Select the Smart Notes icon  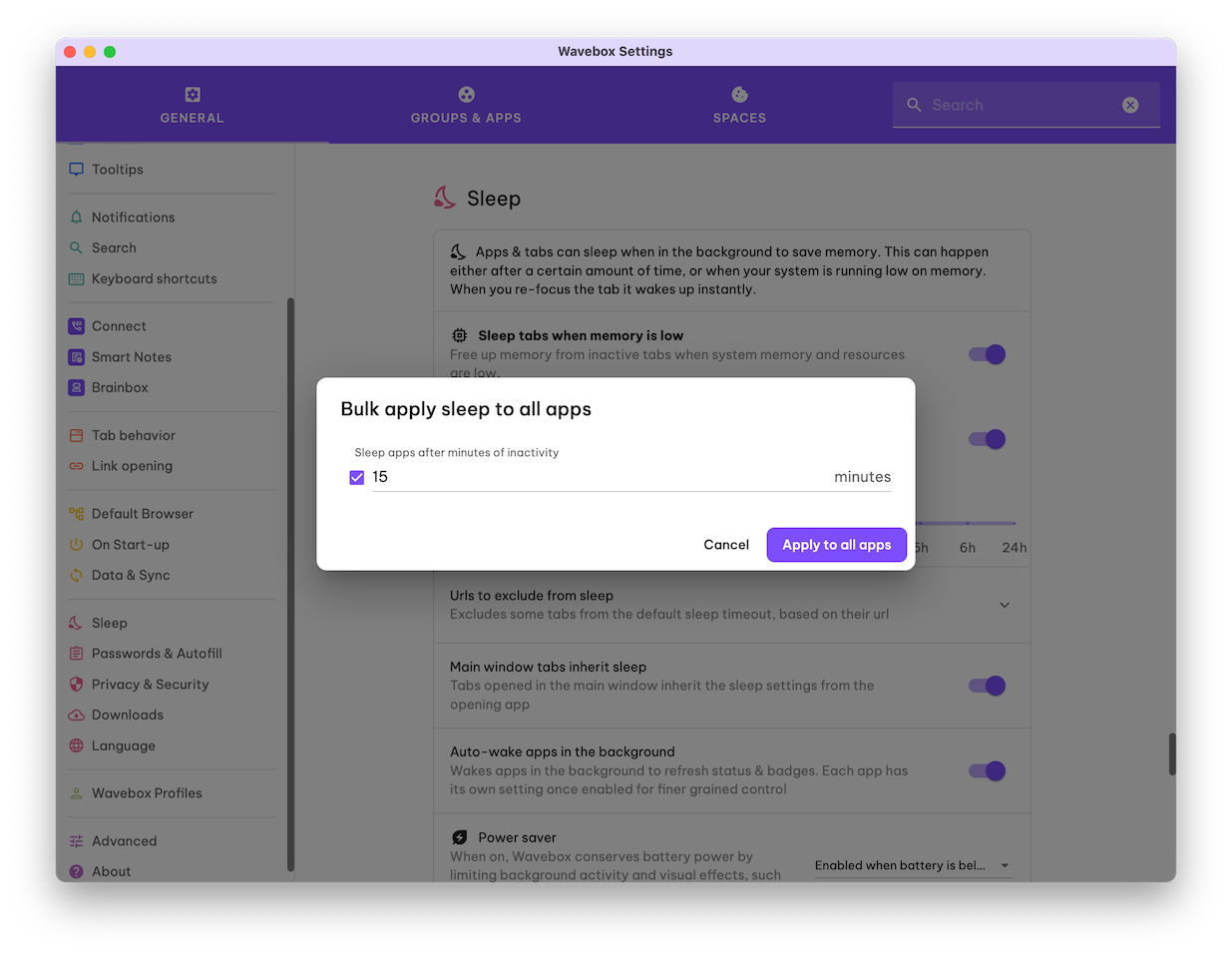point(76,357)
